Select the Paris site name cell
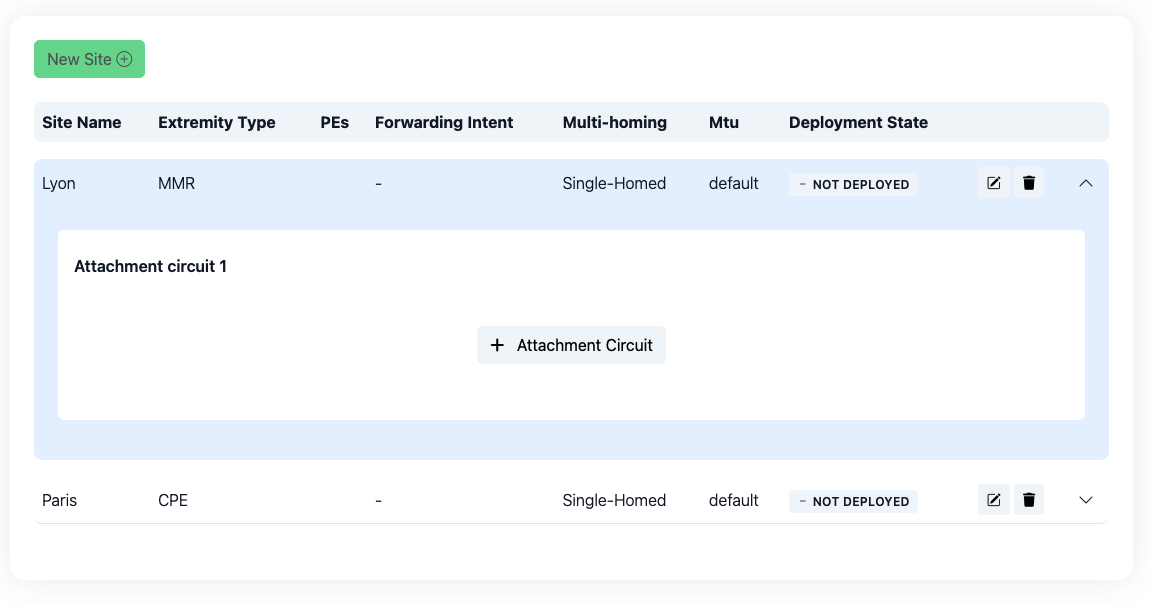Screen dimensions: 1151x606 pyautogui.click(x=59, y=500)
